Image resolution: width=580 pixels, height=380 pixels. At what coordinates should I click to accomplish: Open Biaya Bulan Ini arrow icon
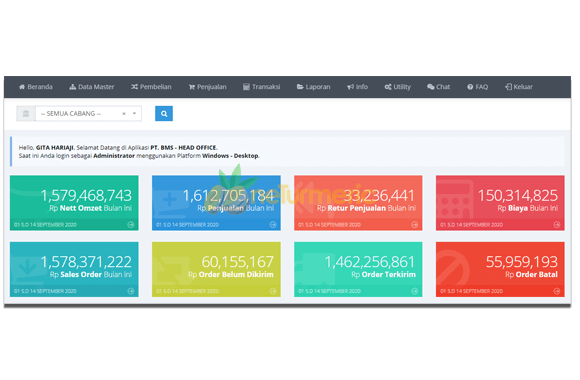[557, 225]
